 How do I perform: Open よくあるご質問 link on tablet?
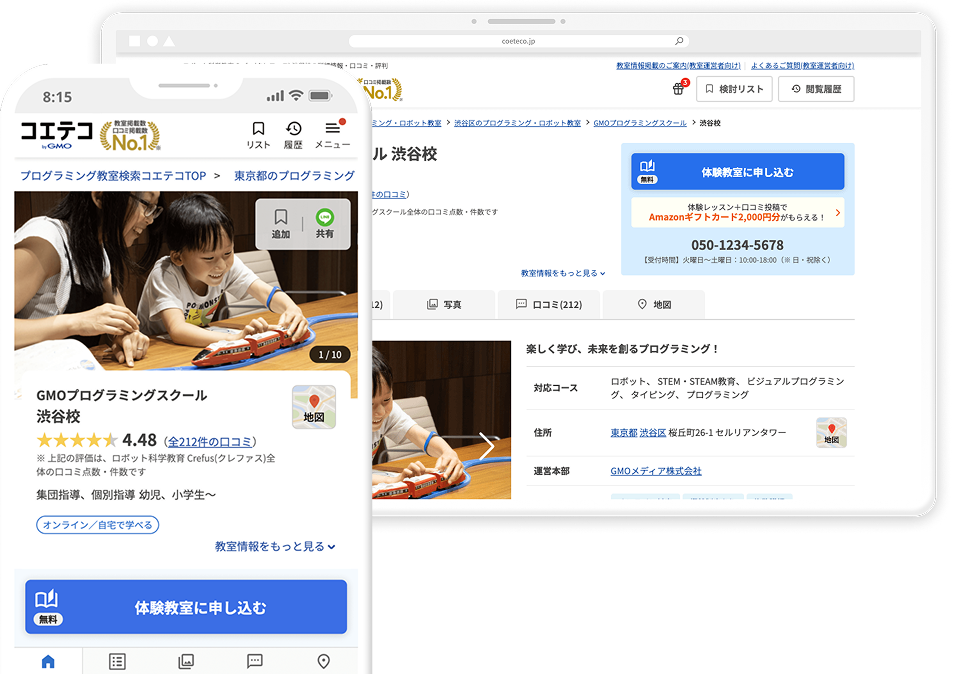coord(803,66)
